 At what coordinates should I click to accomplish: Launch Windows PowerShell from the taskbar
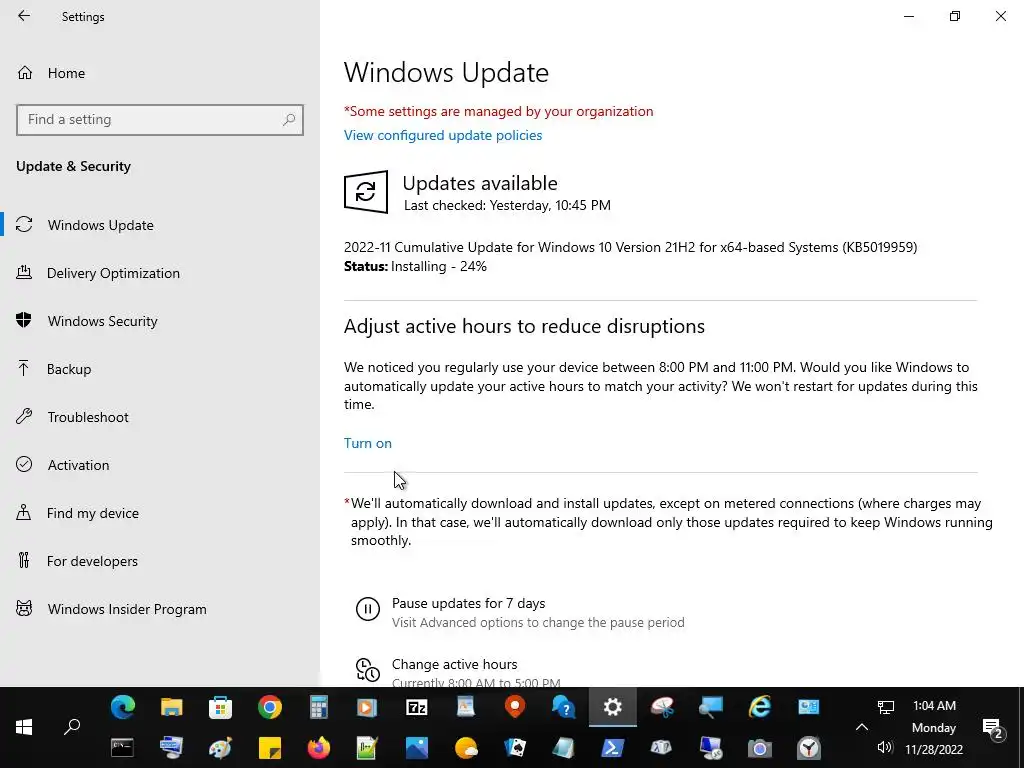(x=613, y=748)
